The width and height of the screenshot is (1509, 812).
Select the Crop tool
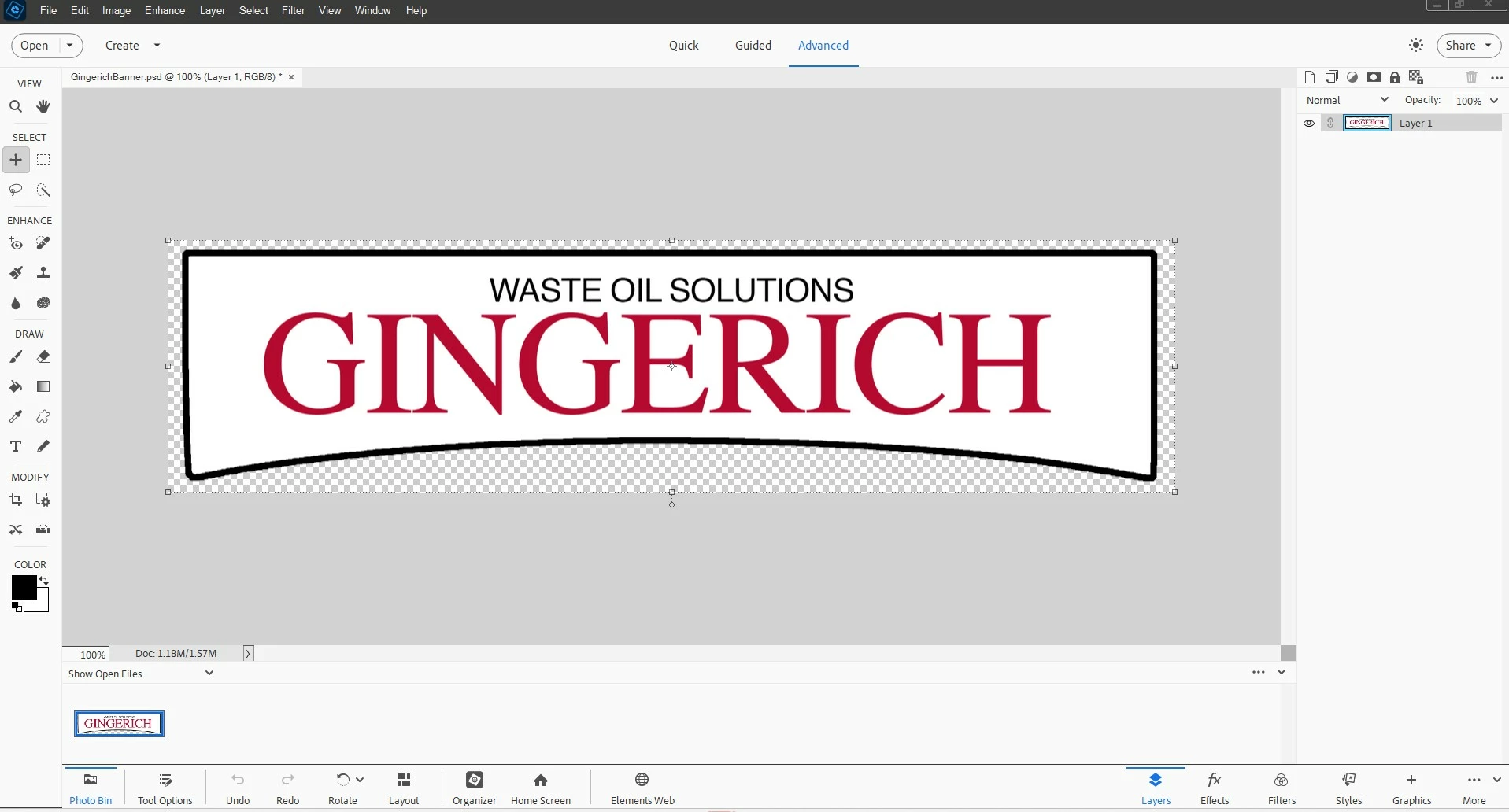pos(16,500)
